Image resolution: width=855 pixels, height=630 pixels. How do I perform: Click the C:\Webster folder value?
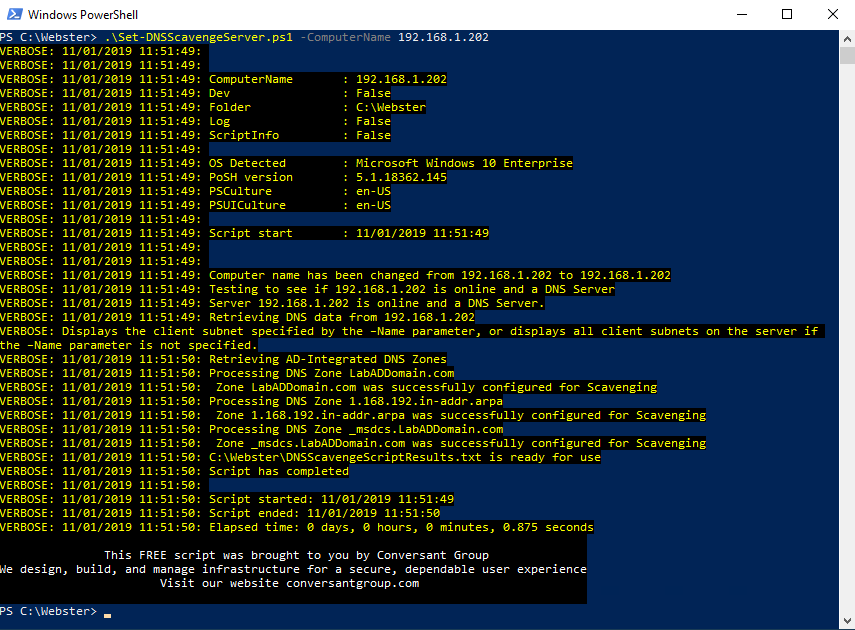390,107
